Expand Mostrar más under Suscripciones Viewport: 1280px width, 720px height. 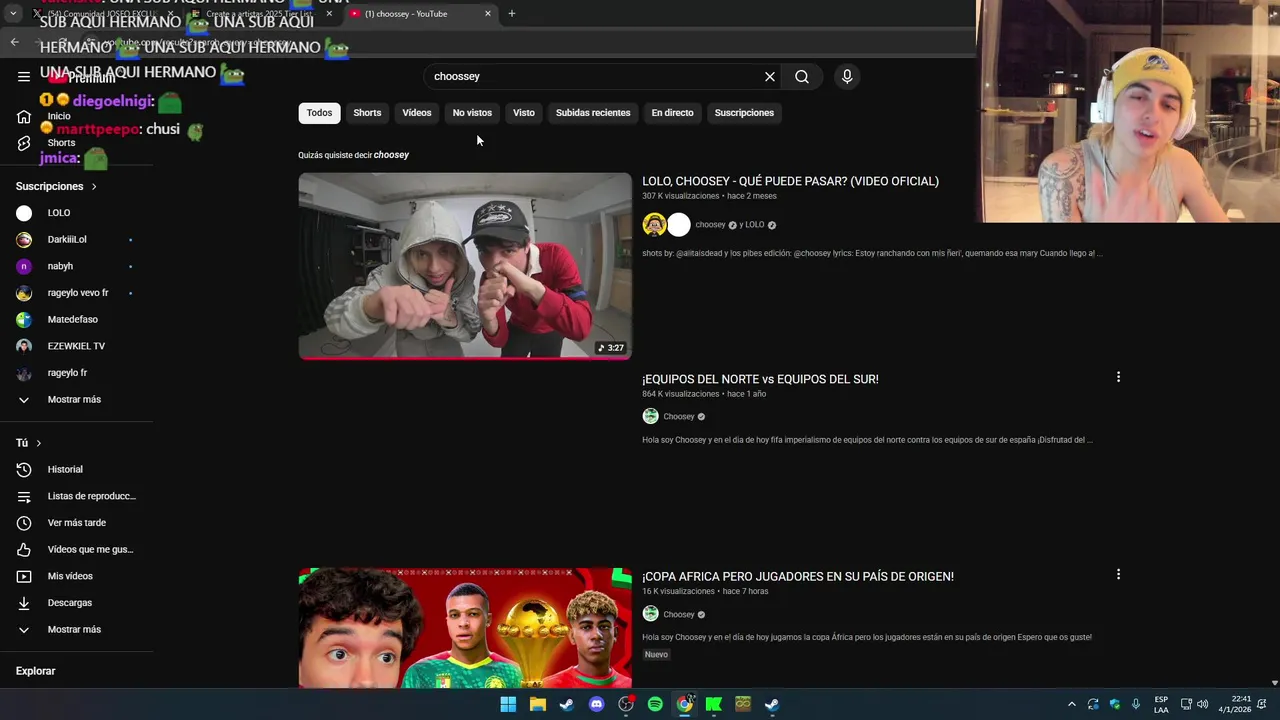pyautogui.click(x=76, y=399)
